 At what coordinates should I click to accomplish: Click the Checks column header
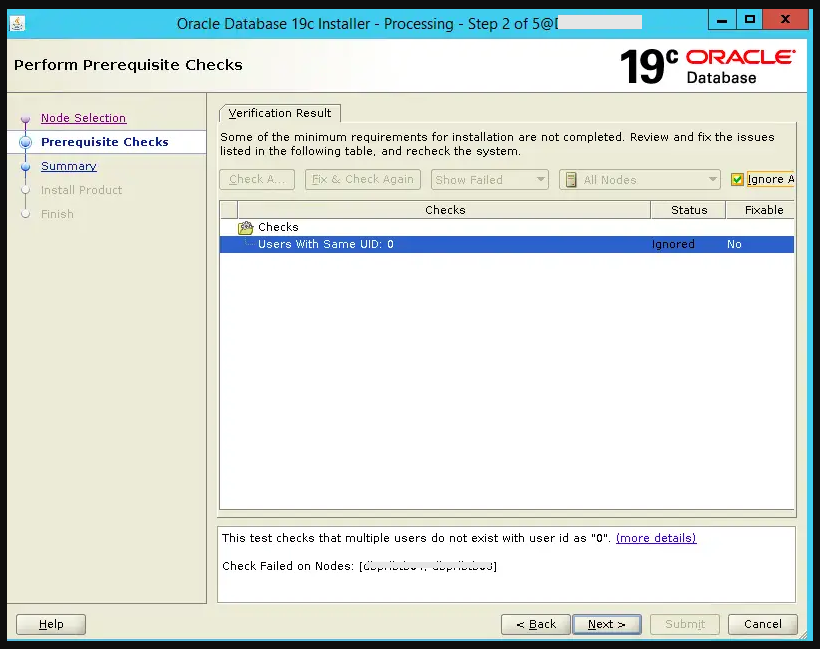445,210
